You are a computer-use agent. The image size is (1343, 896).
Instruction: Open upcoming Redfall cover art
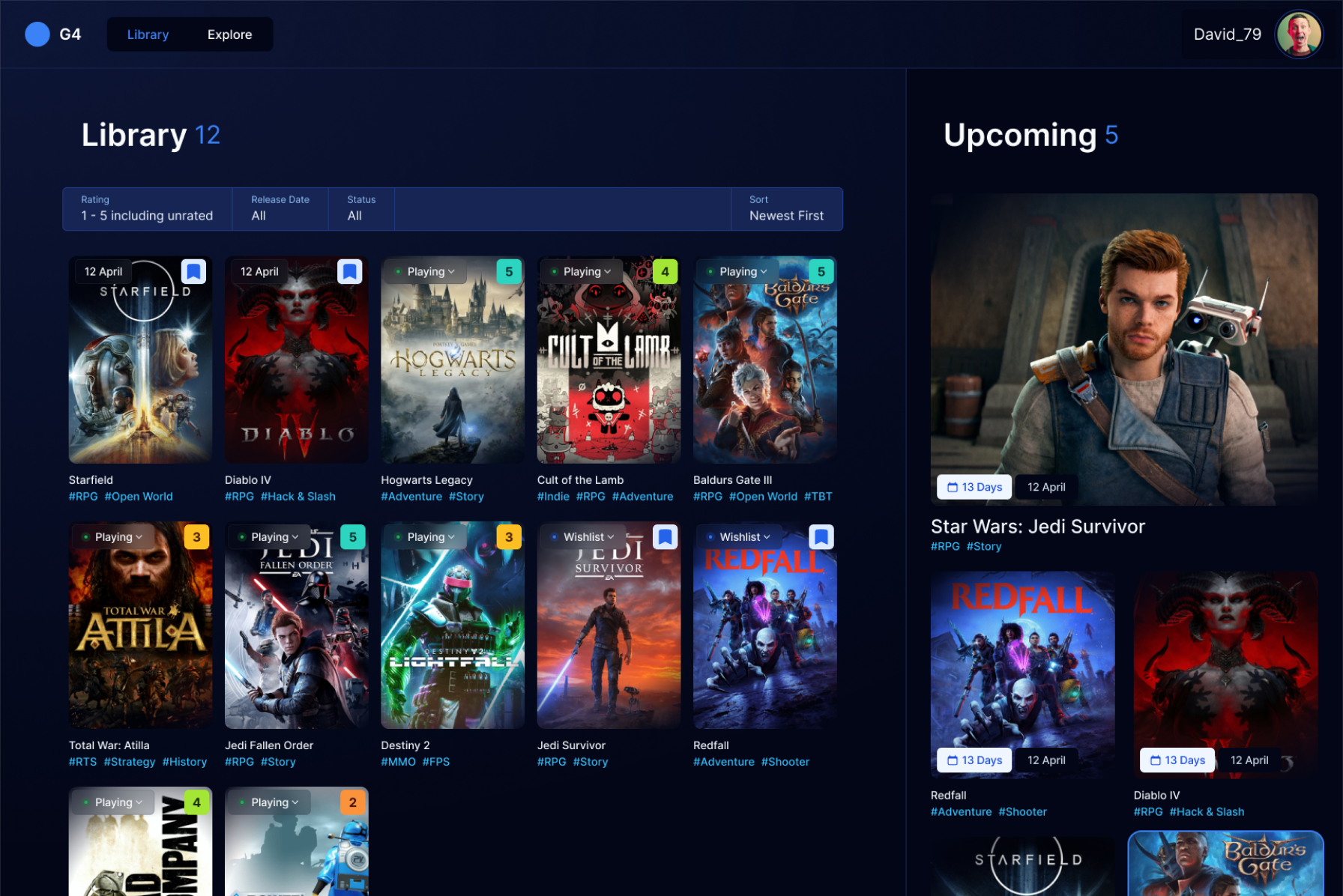click(x=1022, y=674)
